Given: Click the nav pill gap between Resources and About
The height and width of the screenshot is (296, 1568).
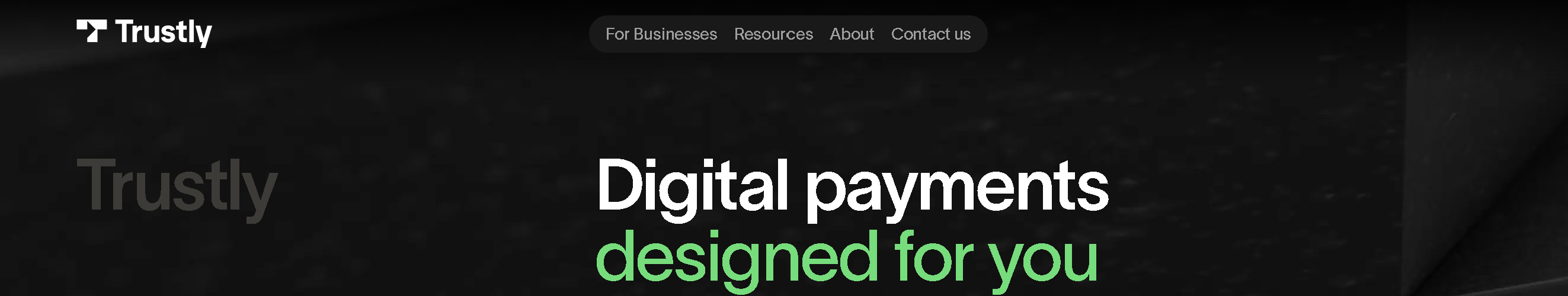Looking at the screenshot, I should coord(821,34).
